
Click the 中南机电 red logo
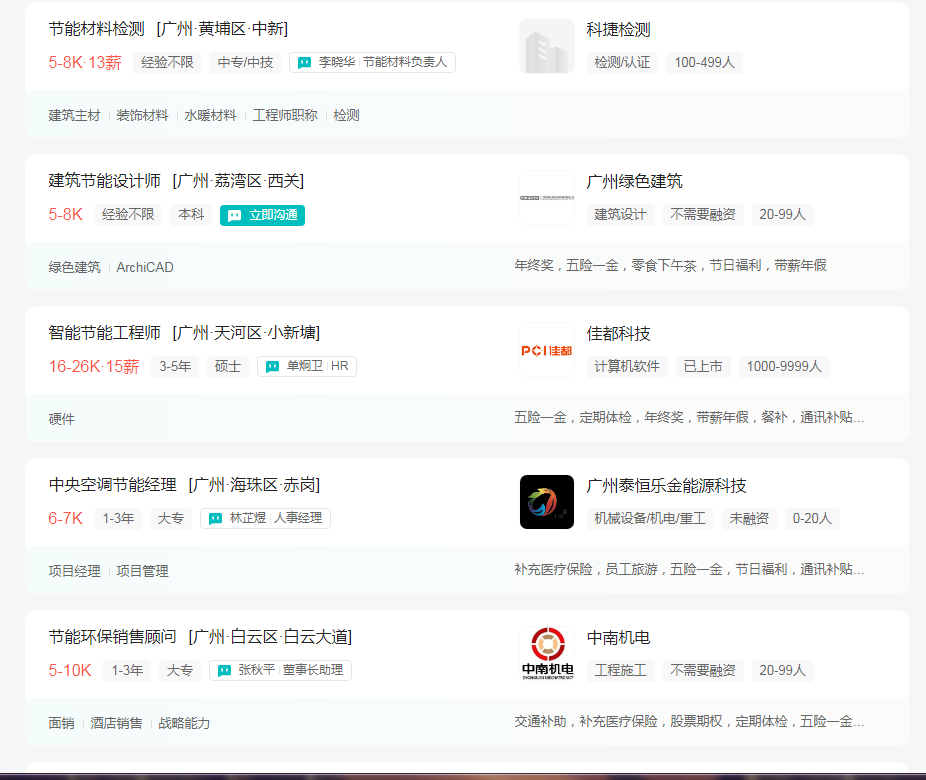(546, 654)
